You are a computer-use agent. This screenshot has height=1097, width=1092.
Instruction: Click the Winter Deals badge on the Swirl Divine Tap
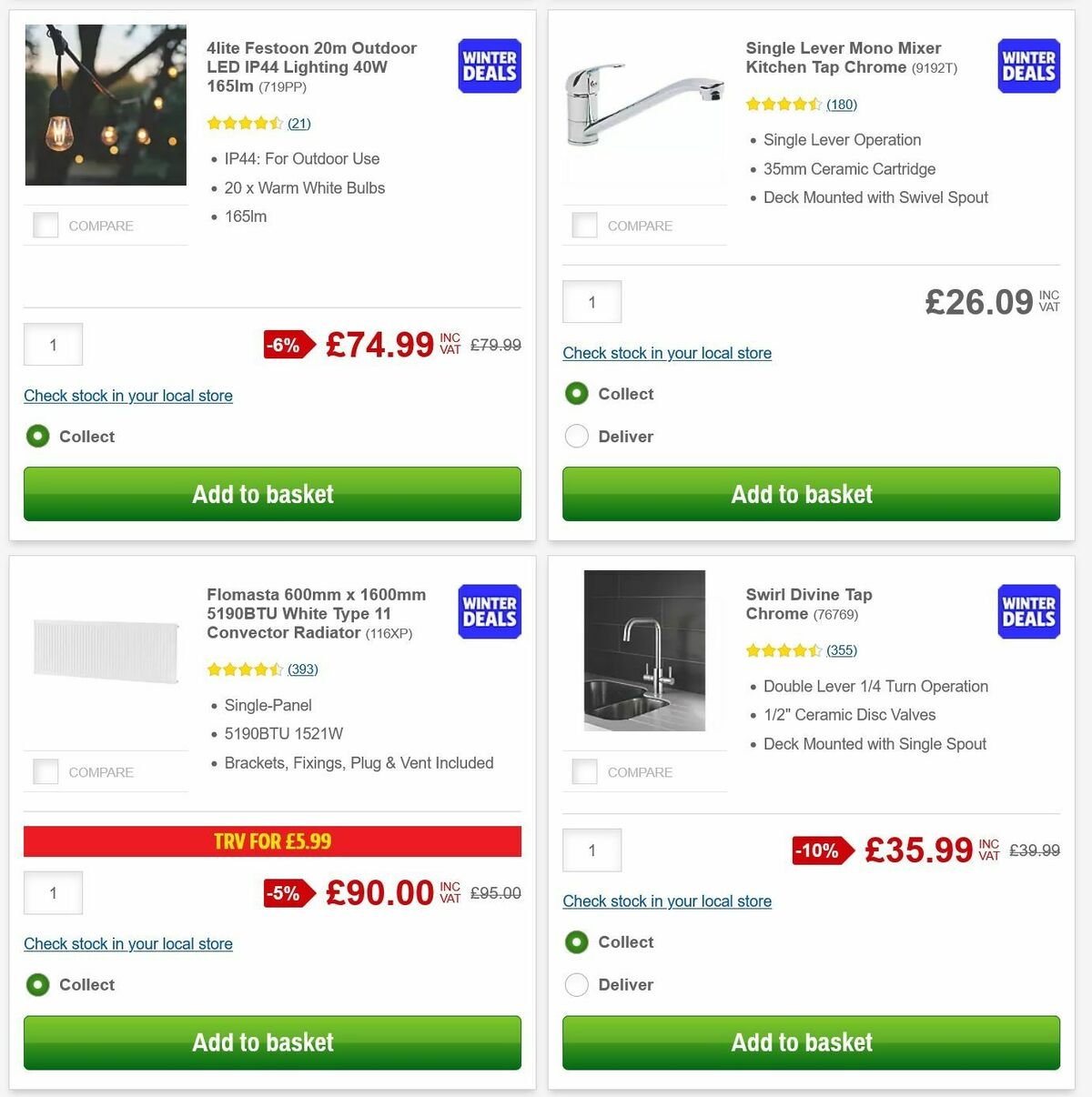pyautogui.click(x=1027, y=611)
